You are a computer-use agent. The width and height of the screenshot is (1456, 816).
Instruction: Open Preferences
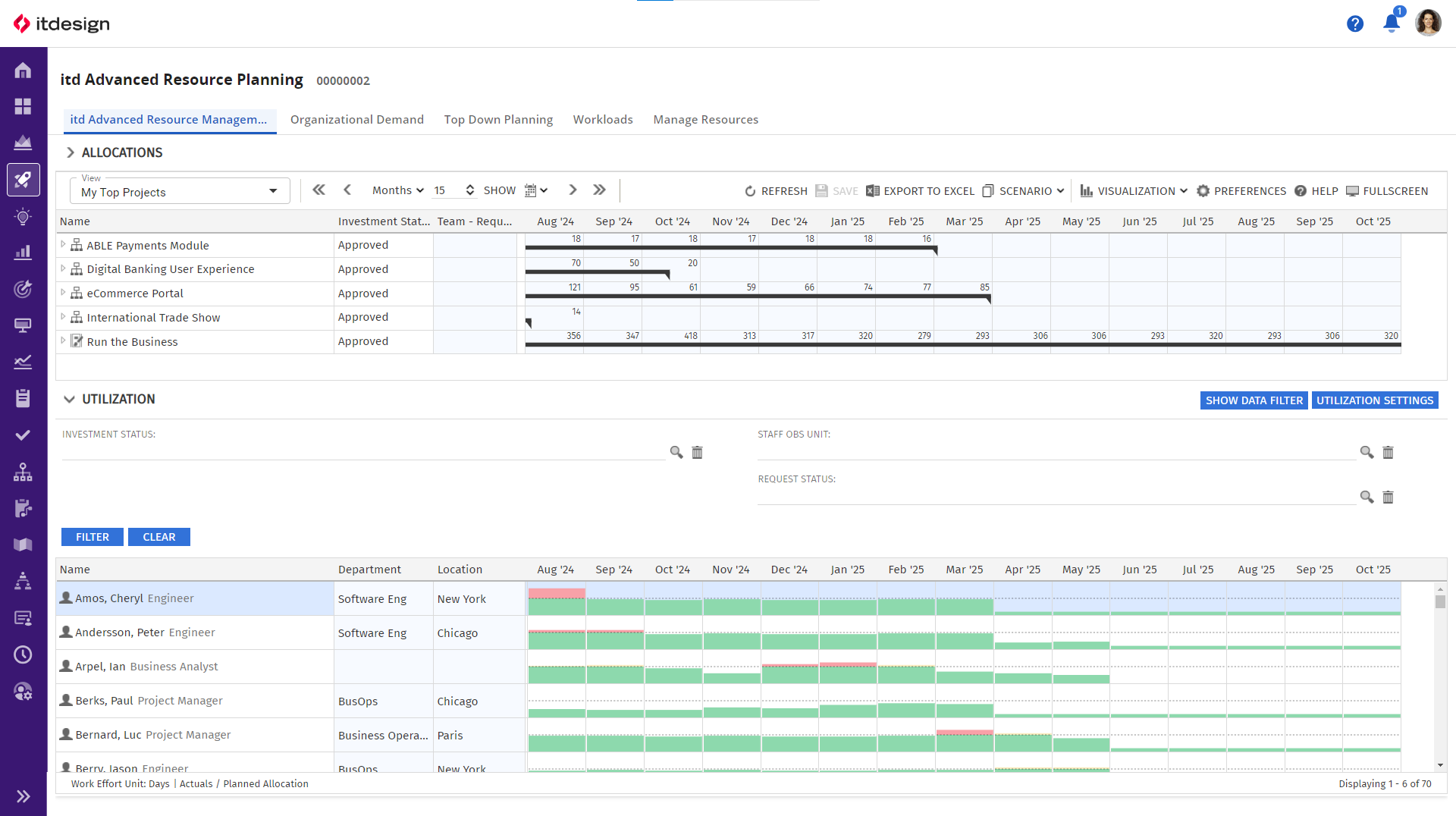1241,191
